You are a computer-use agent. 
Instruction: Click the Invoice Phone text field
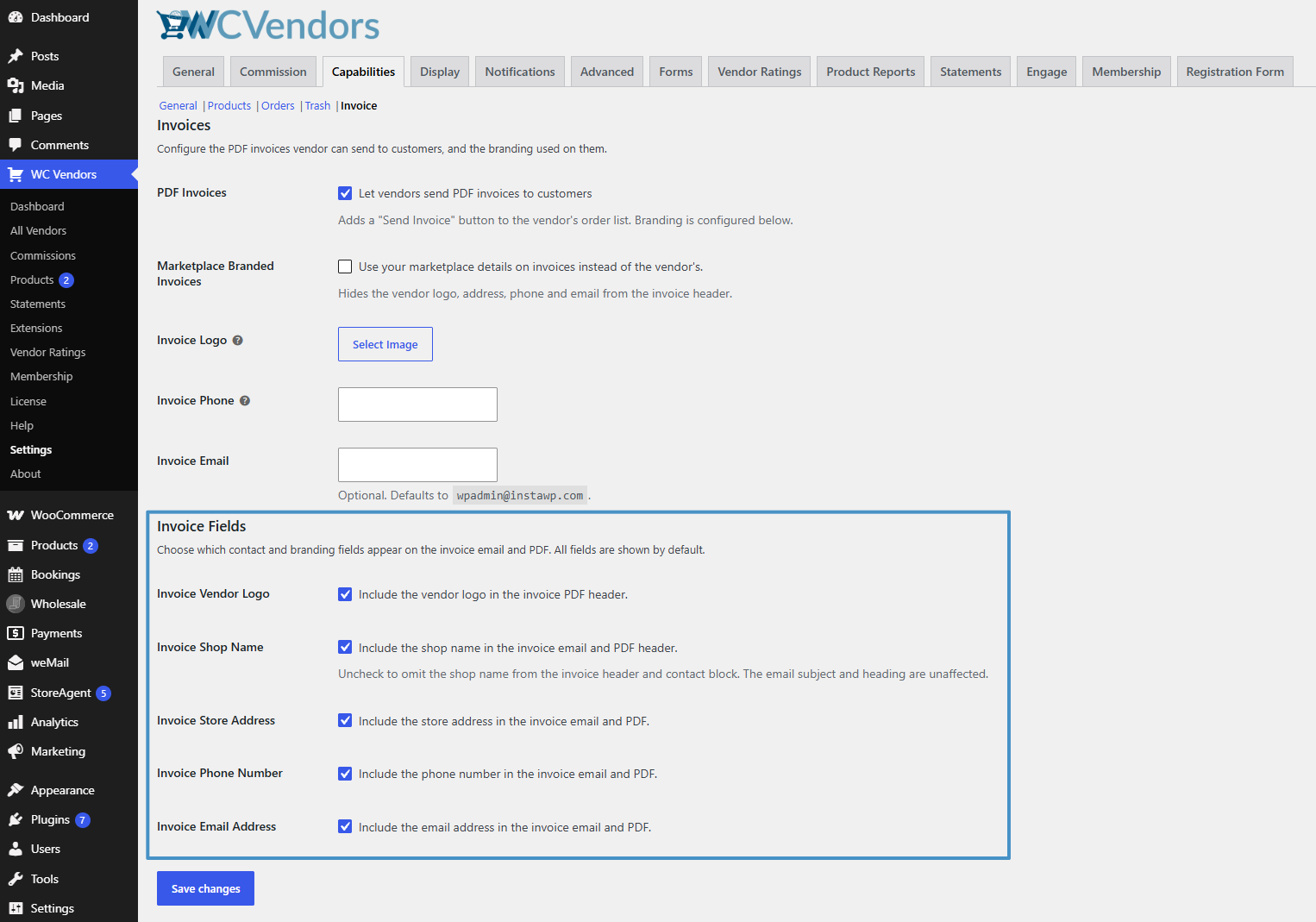417,405
